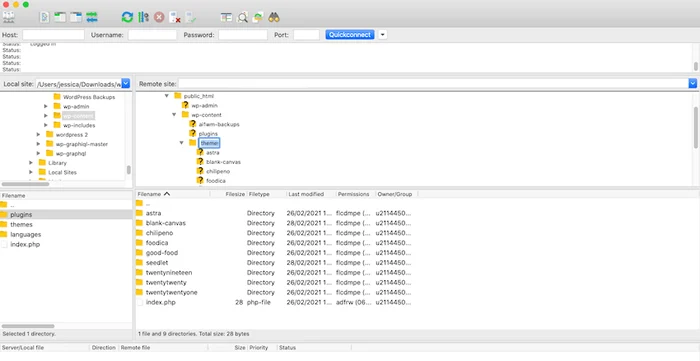Image resolution: width=700 pixels, height=361 pixels.
Task: Click the message log scrollbar
Action: point(696,66)
